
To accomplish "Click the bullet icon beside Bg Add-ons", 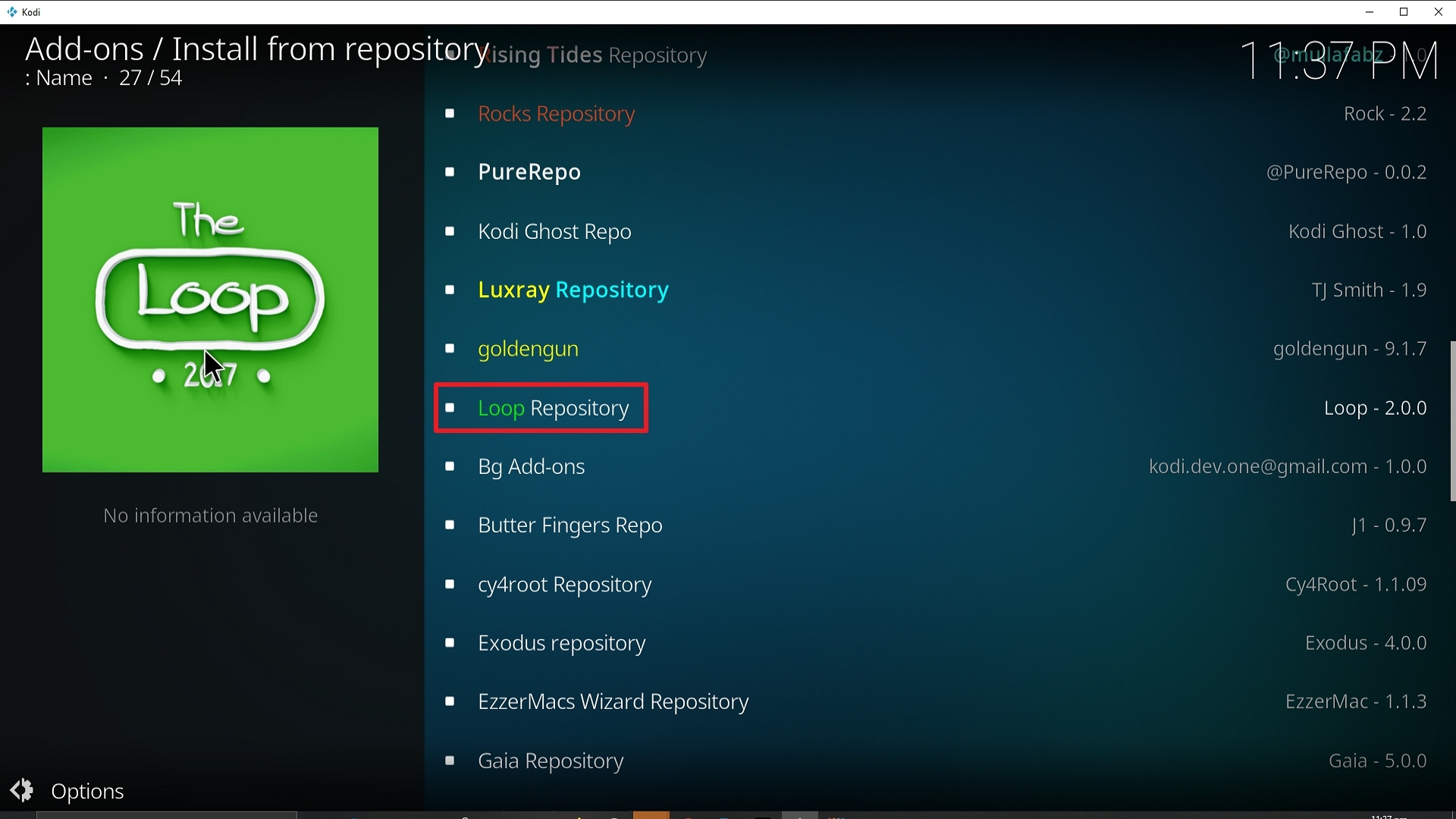I will click(450, 466).
